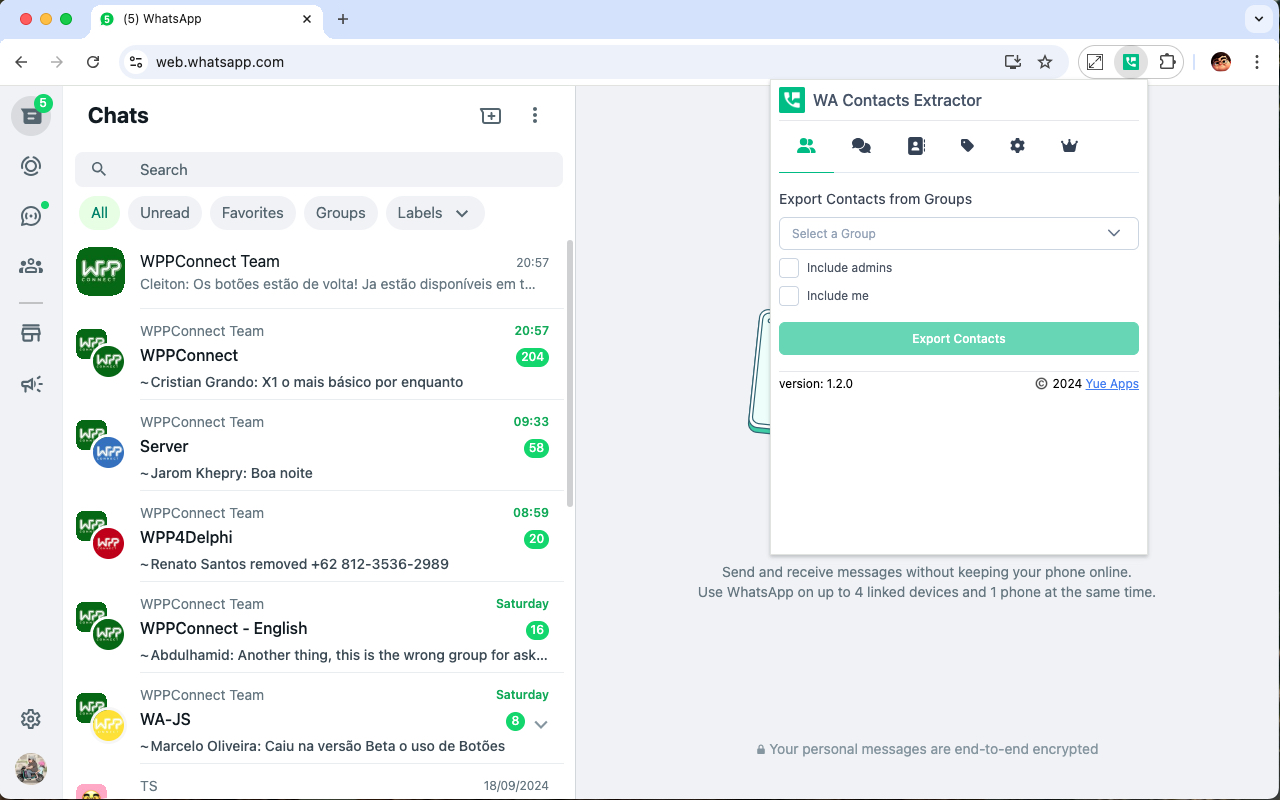Open the WPPConnect - English chat
This screenshot has height=800, width=1280.
319,628
